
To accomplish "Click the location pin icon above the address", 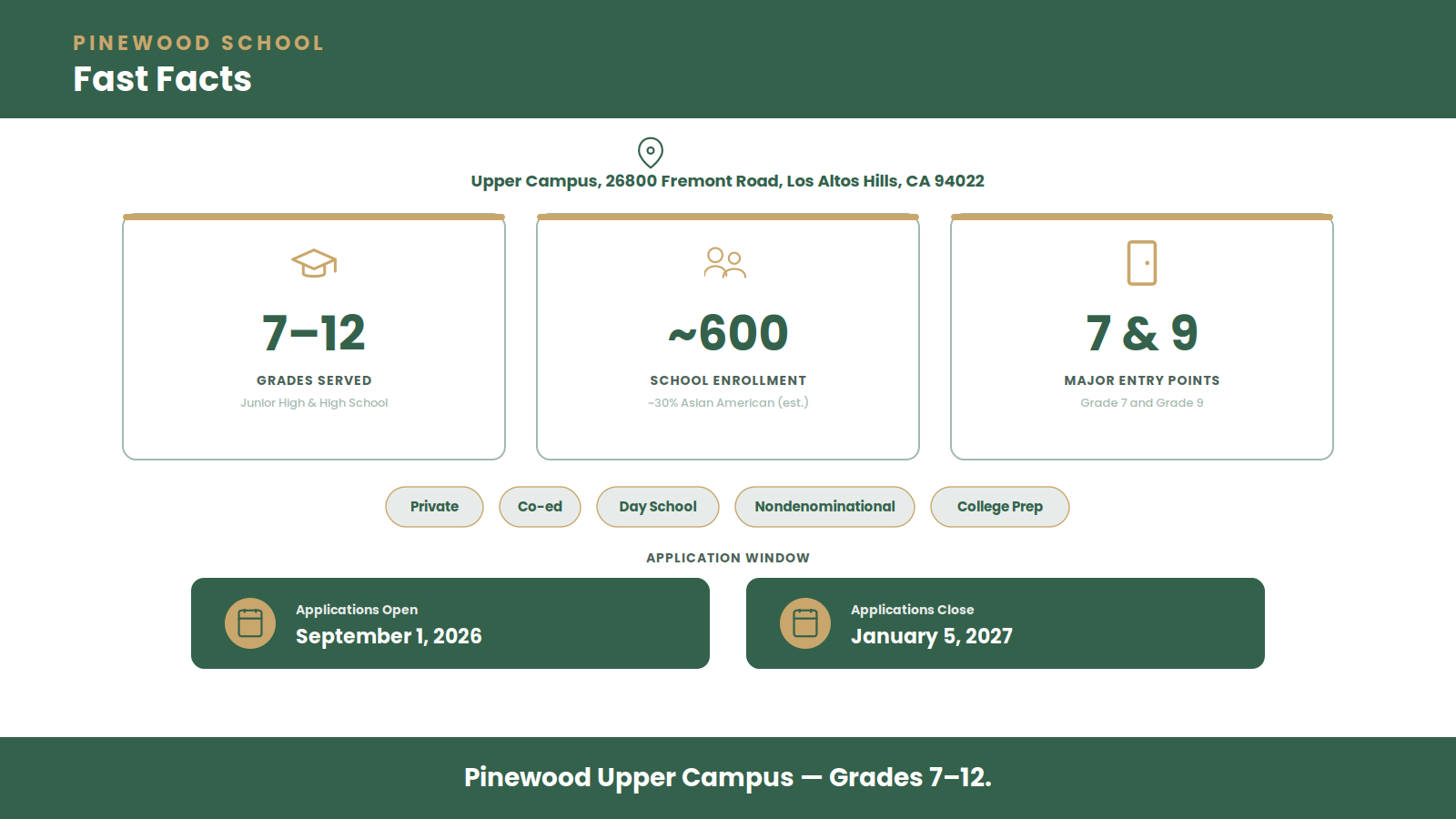I will pos(650,152).
